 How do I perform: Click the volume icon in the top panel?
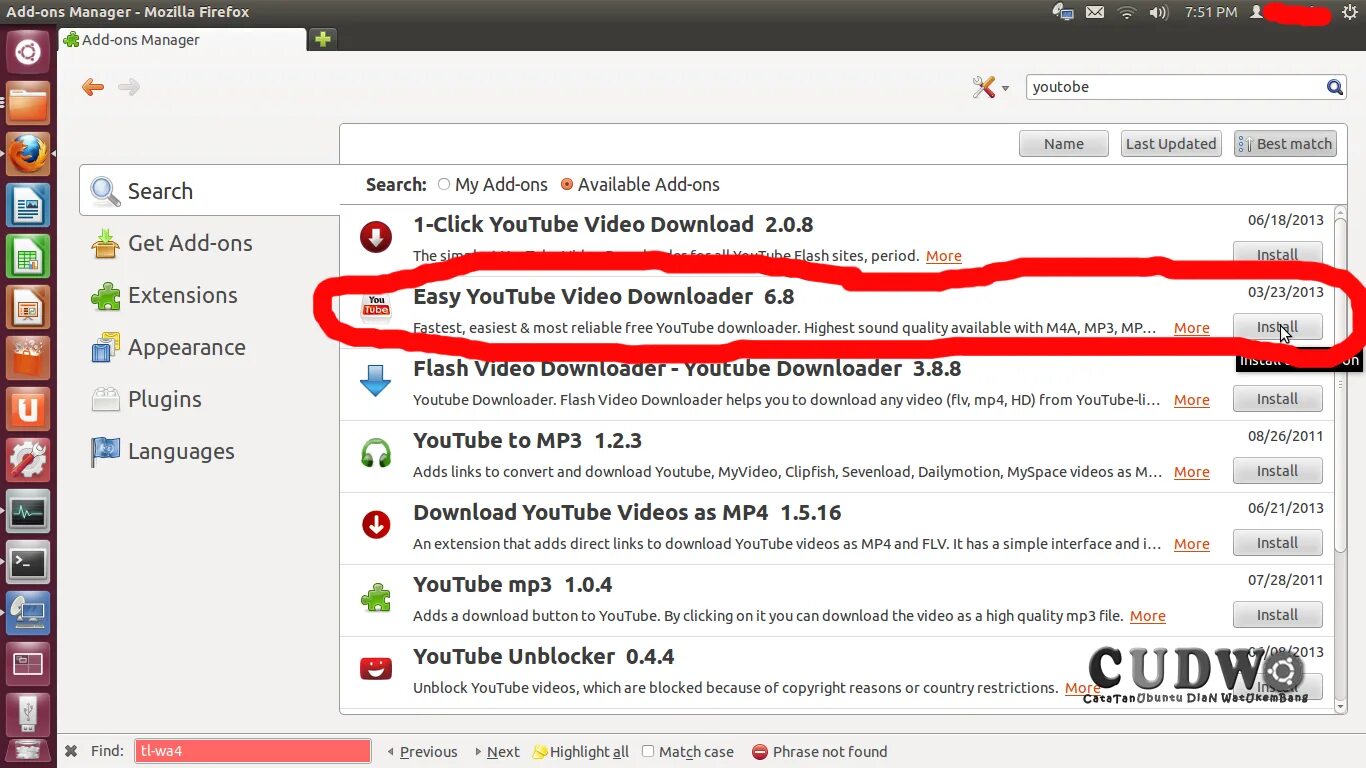1159,13
